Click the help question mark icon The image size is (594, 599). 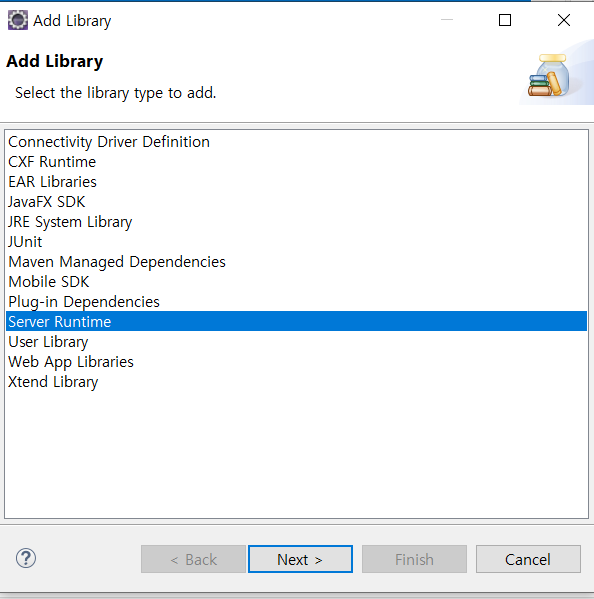click(26, 559)
